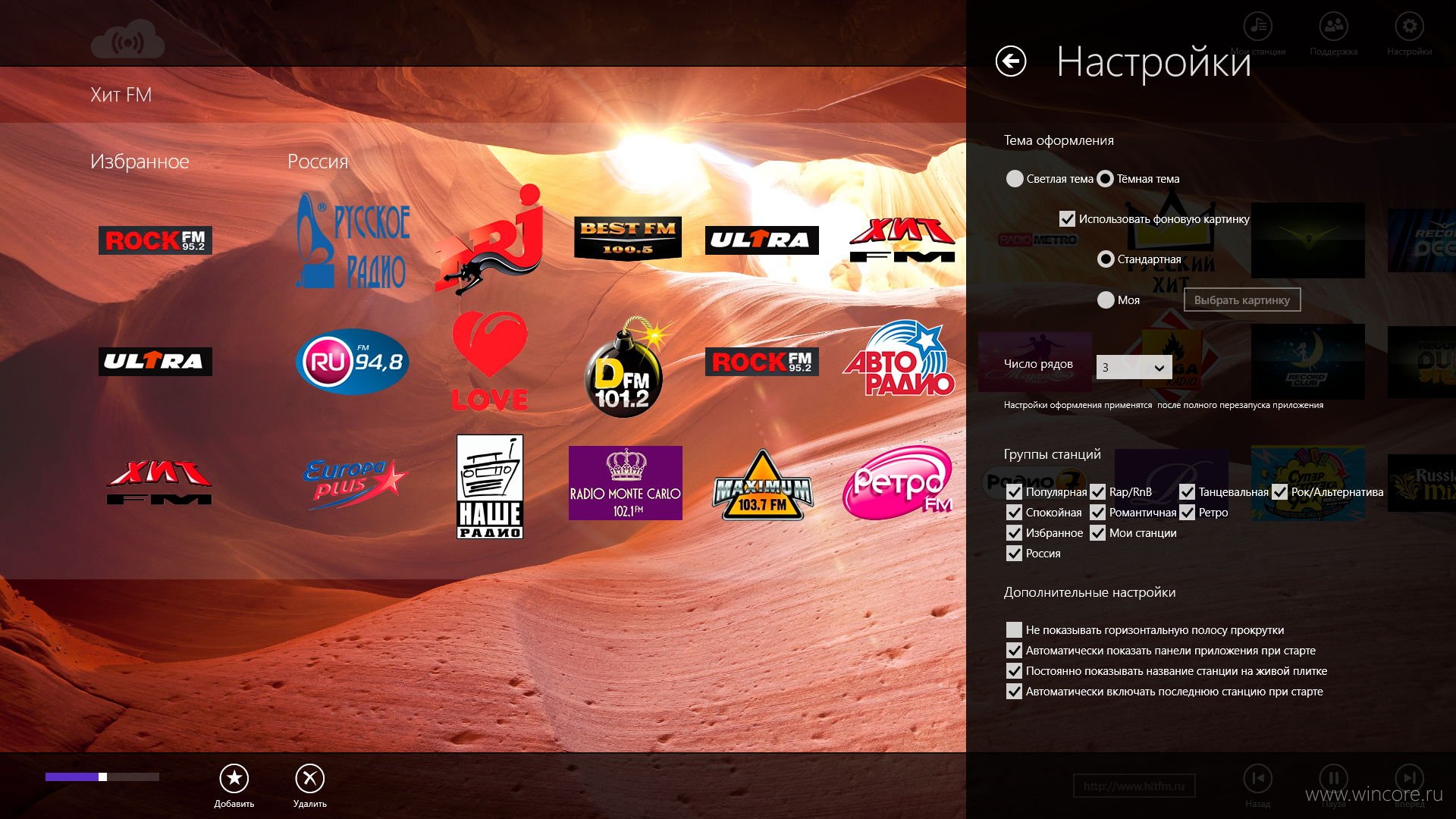Screen dimensions: 1456x819
Task: Click the Россия group heading
Action: [x=318, y=162]
